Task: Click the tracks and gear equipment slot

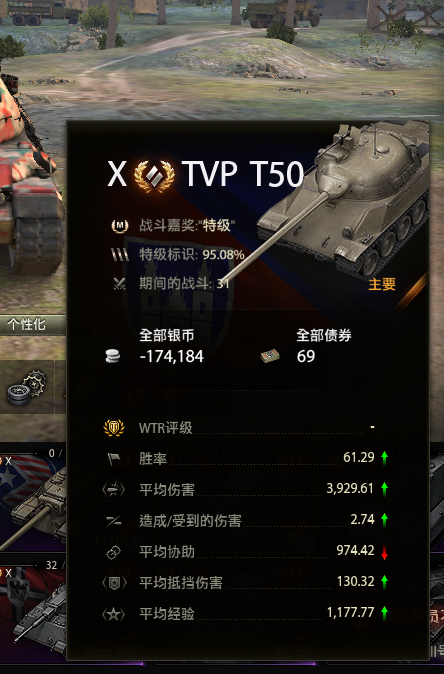Action: point(27,388)
